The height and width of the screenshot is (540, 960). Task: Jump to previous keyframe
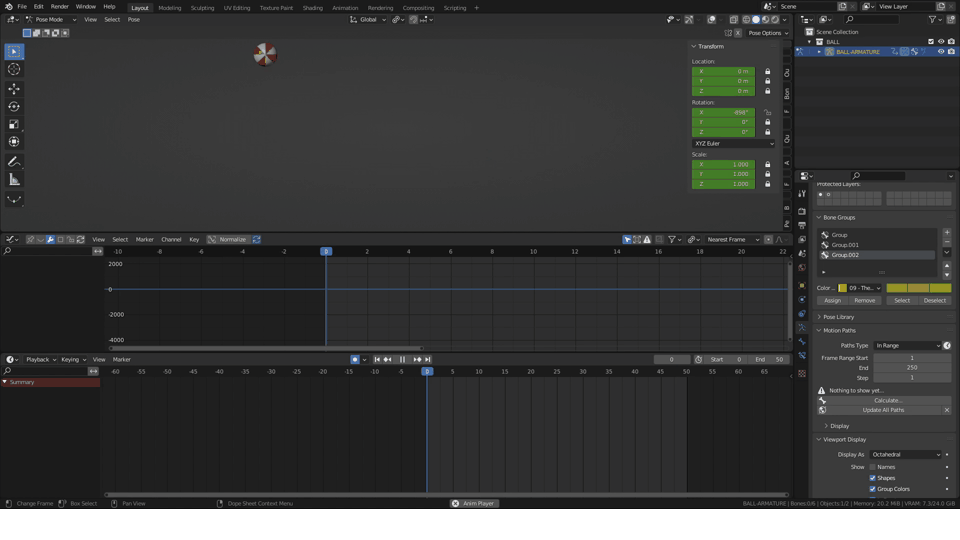[x=388, y=359]
